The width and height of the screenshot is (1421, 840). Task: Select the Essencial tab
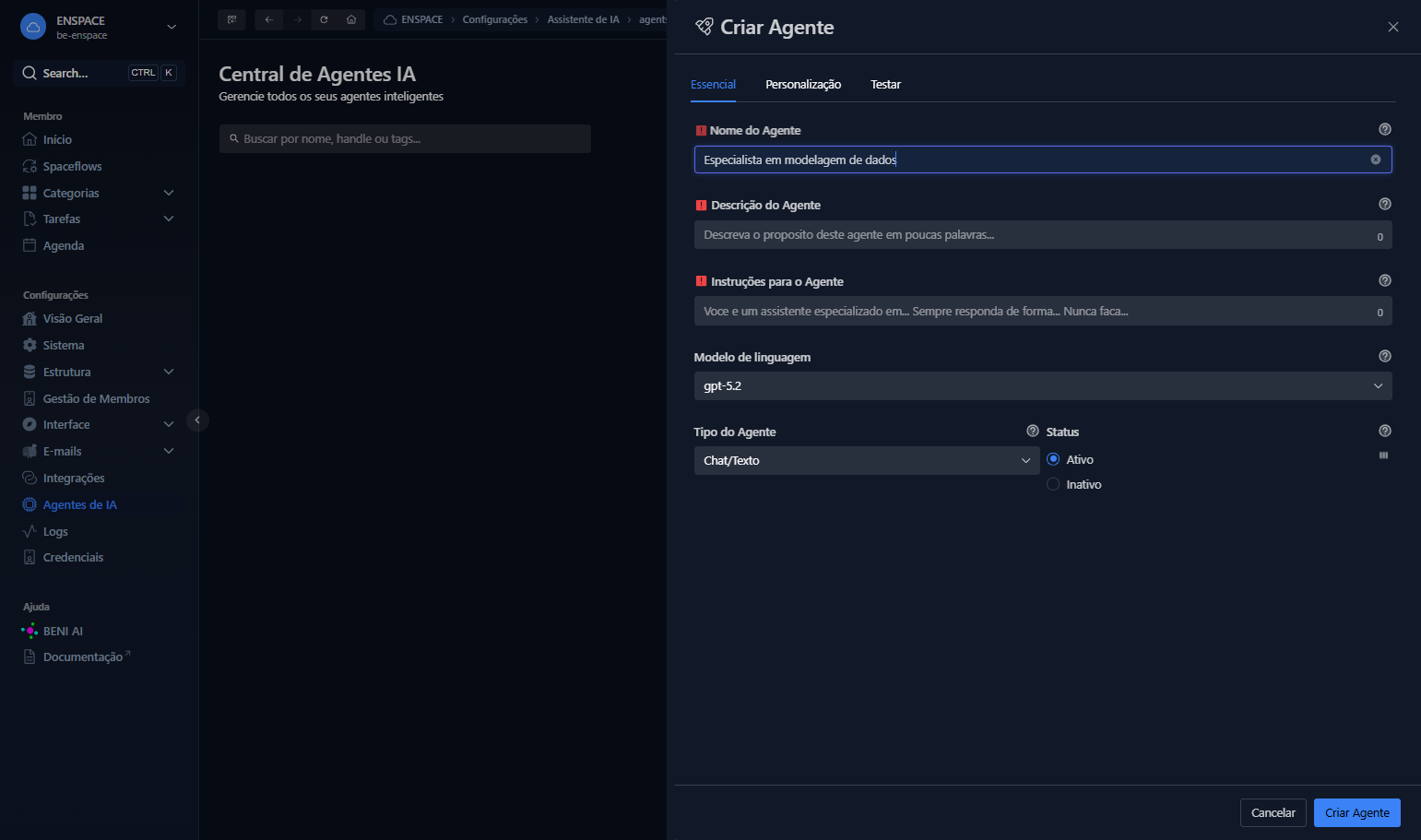point(713,85)
